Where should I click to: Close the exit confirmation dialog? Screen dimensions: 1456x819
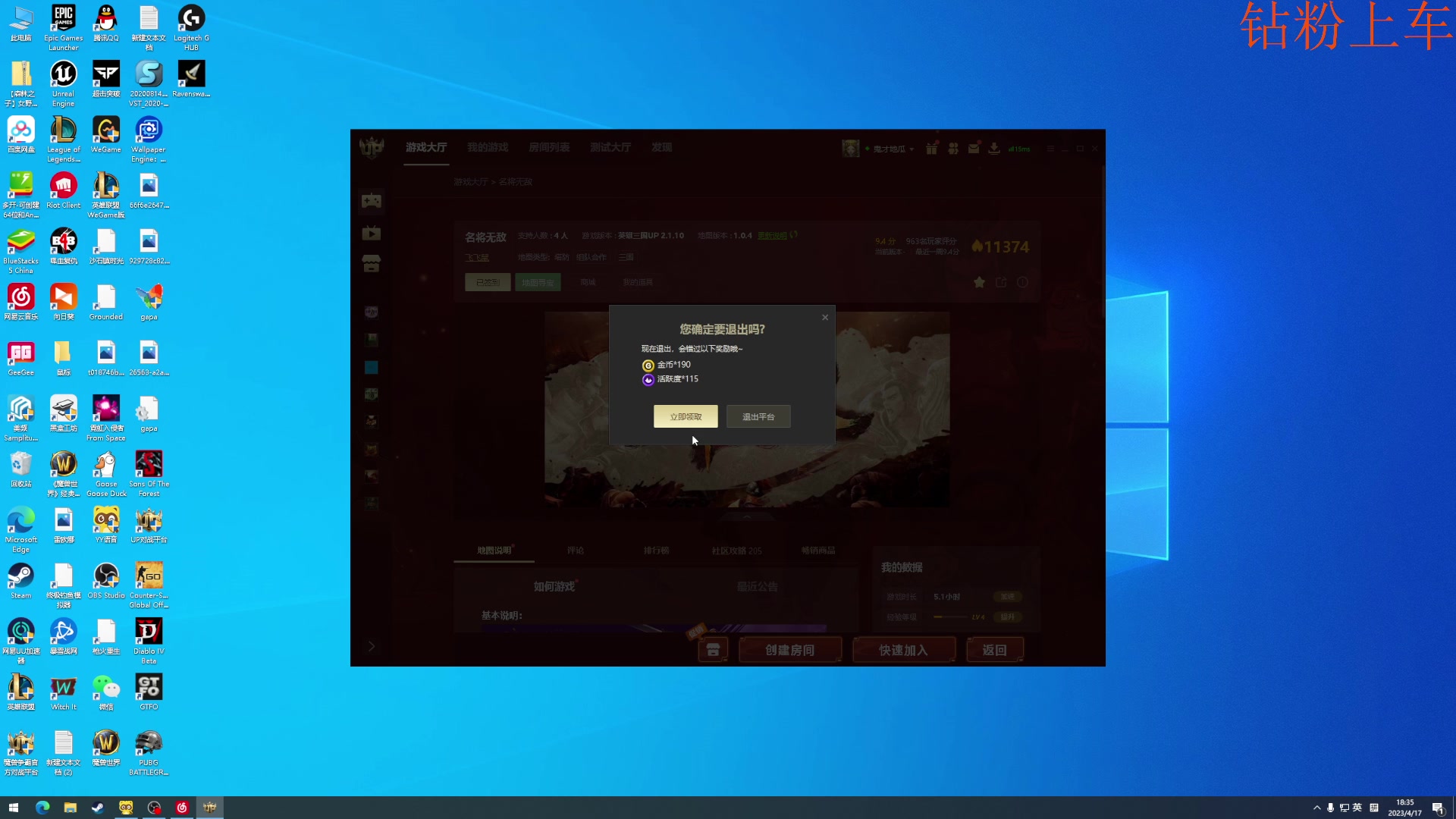point(825,318)
